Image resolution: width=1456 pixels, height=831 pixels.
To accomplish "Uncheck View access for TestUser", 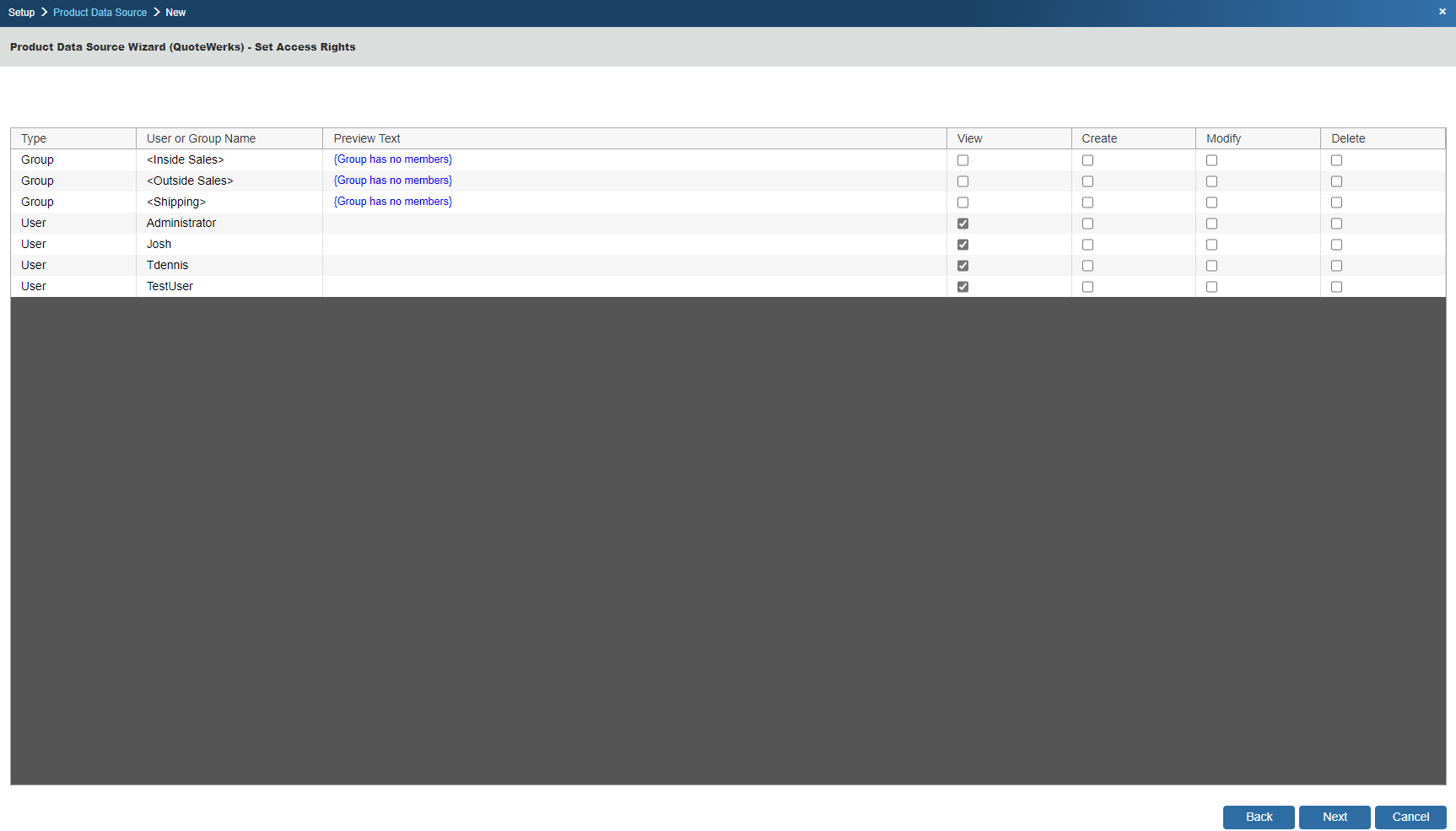I will (x=963, y=287).
